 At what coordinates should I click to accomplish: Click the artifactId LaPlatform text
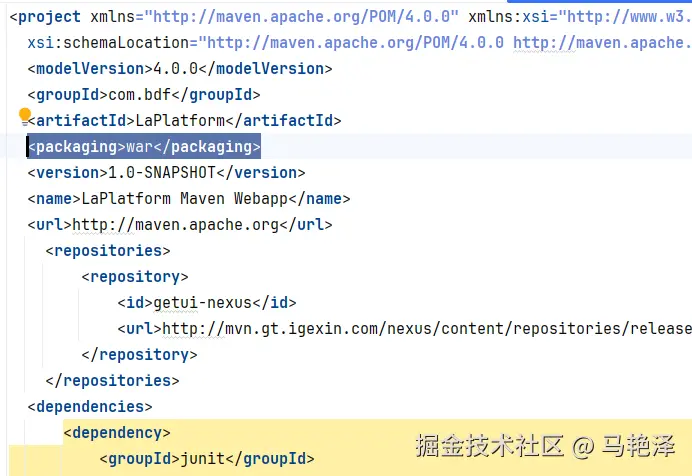pos(179,121)
